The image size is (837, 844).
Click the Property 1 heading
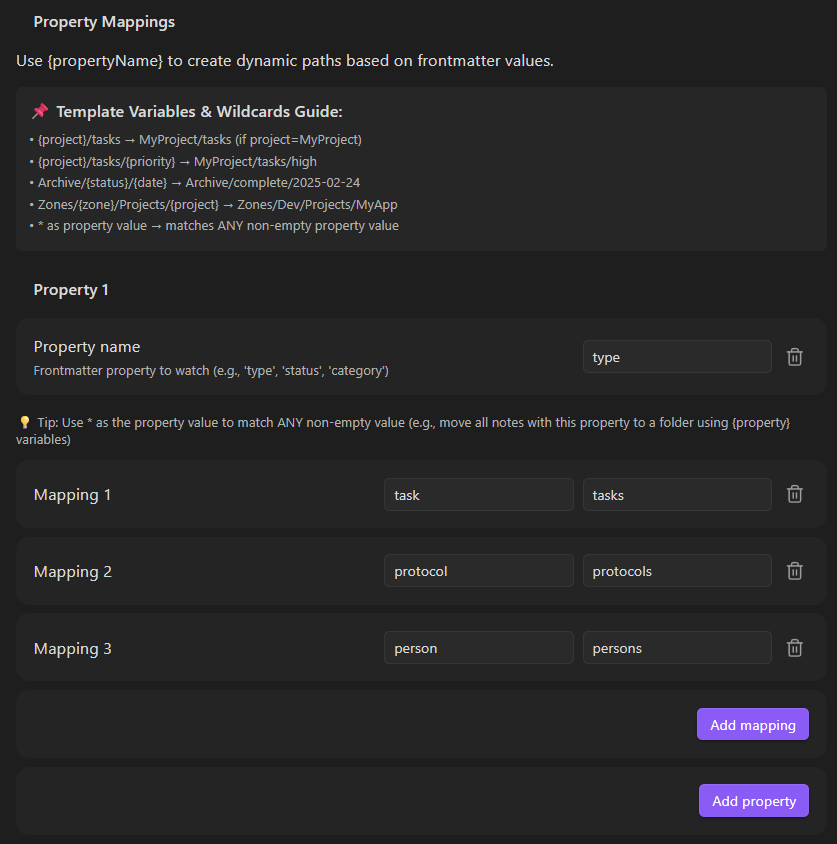pos(71,290)
